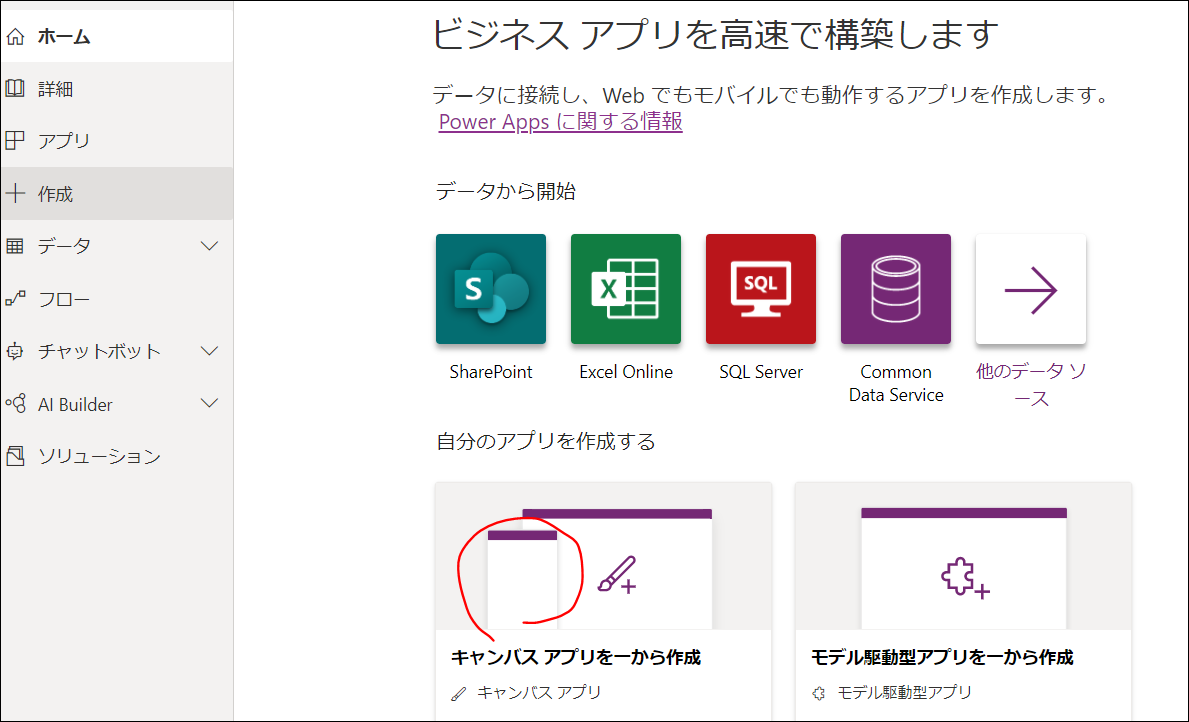Screen dimensions: 1189x722
Task: Click the chatbot icon beside チャットボット
Action: pos(15,351)
